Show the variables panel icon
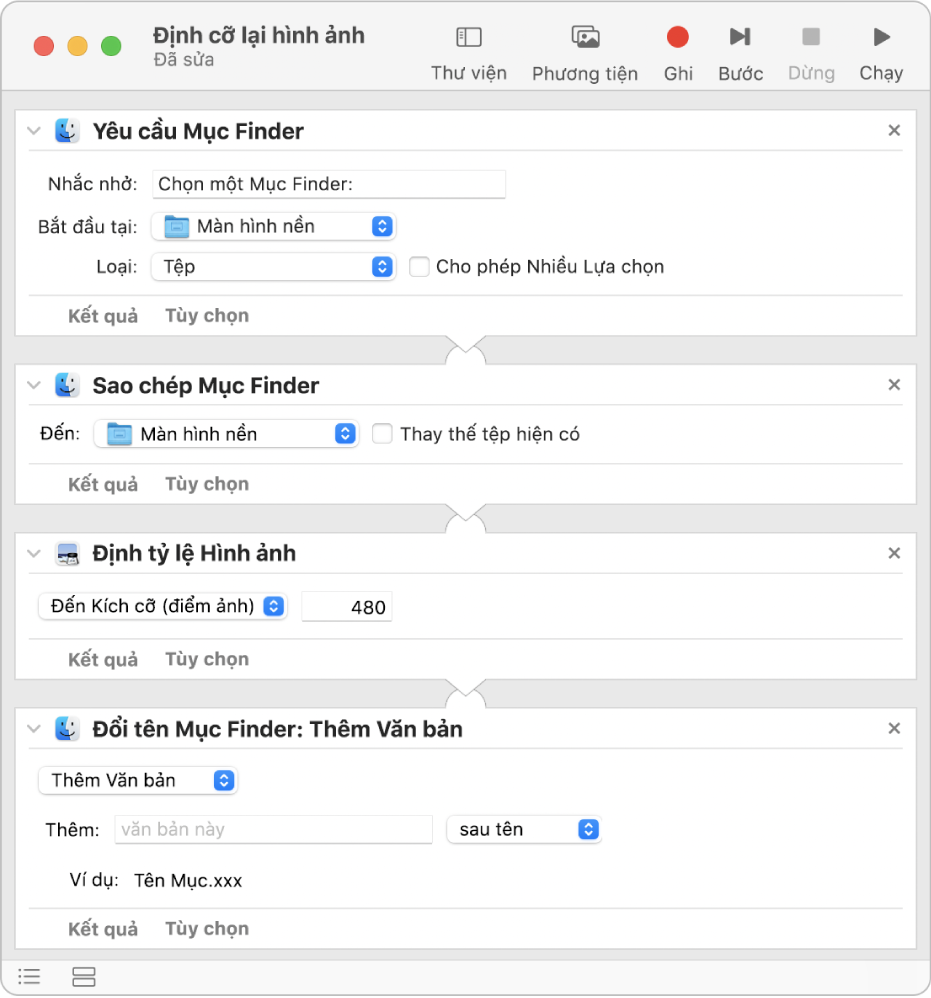931x998 pixels. (84, 976)
